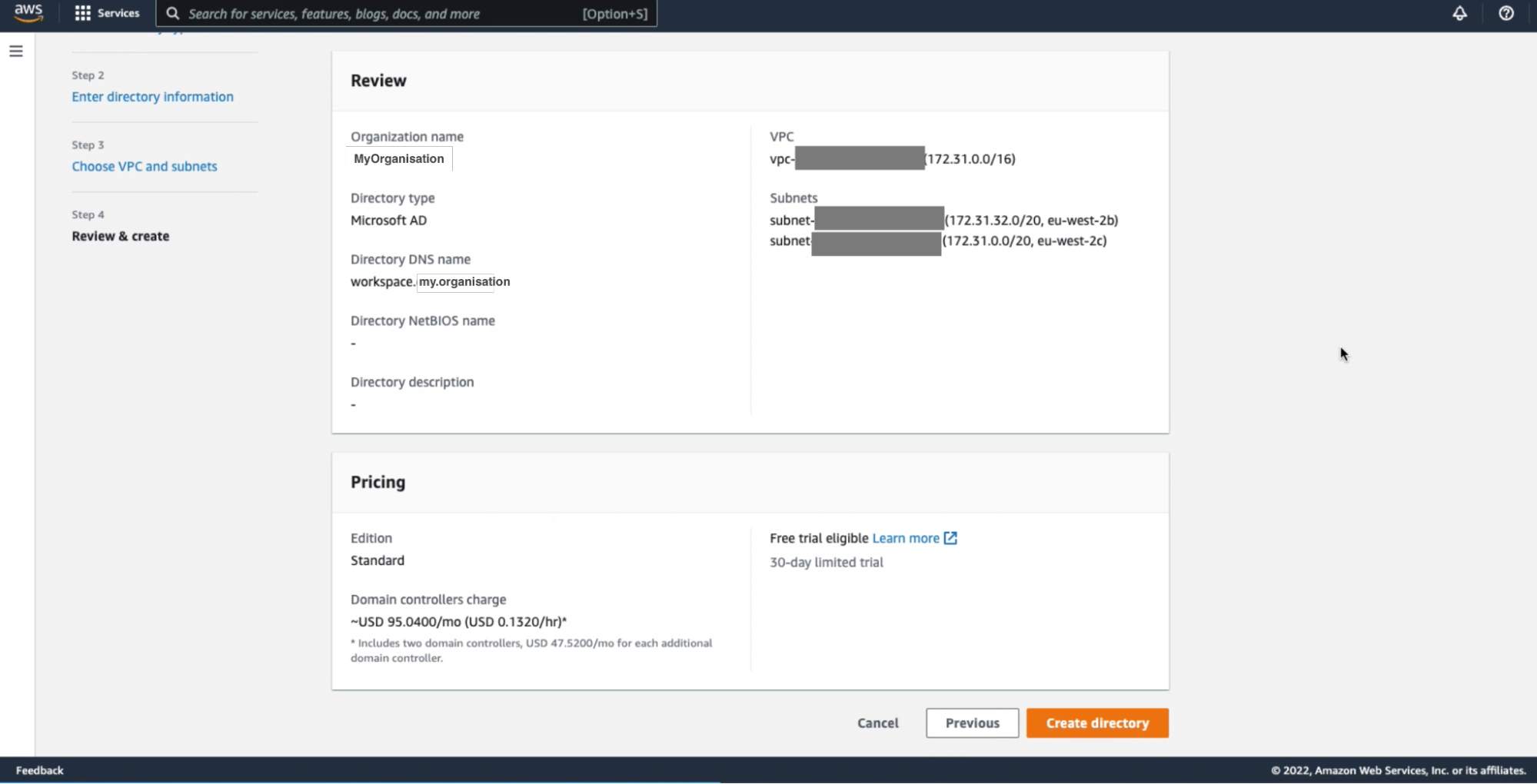The height and width of the screenshot is (784, 1537).
Task: Click the Directory NetBIOS name label
Action: pyautogui.click(x=423, y=321)
